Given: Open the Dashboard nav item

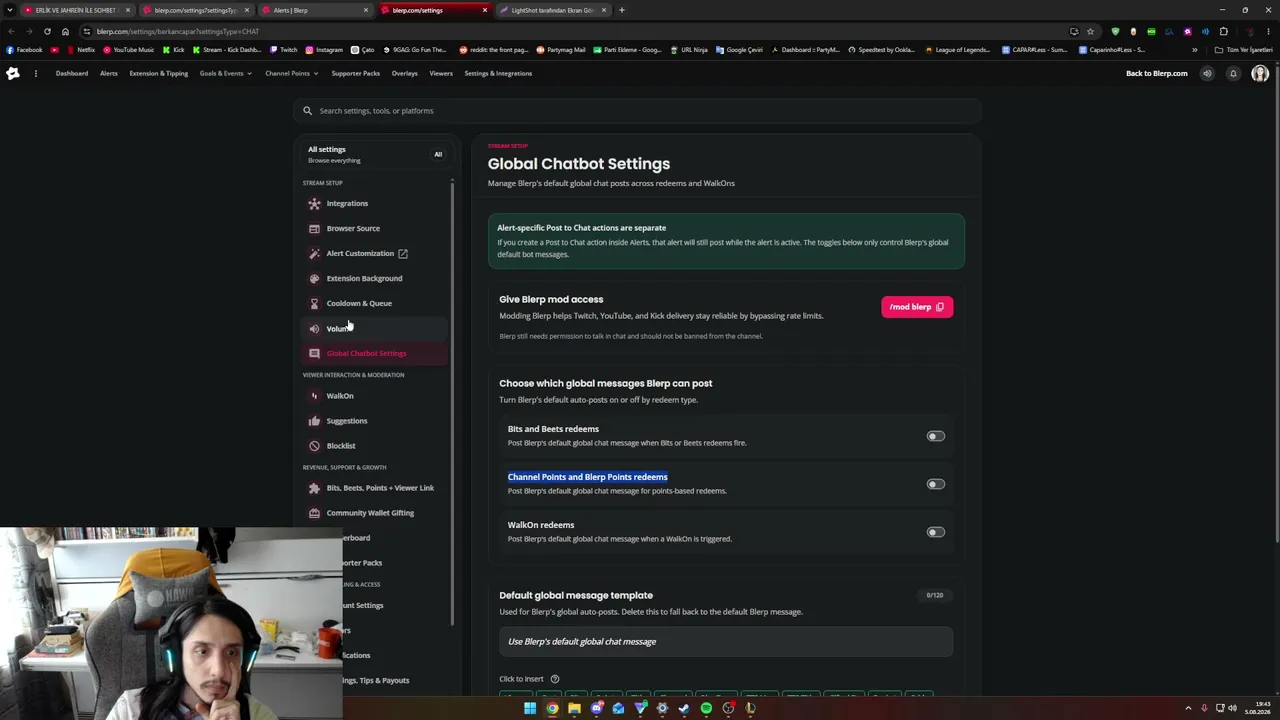Looking at the screenshot, I should (x=72, y=73).
